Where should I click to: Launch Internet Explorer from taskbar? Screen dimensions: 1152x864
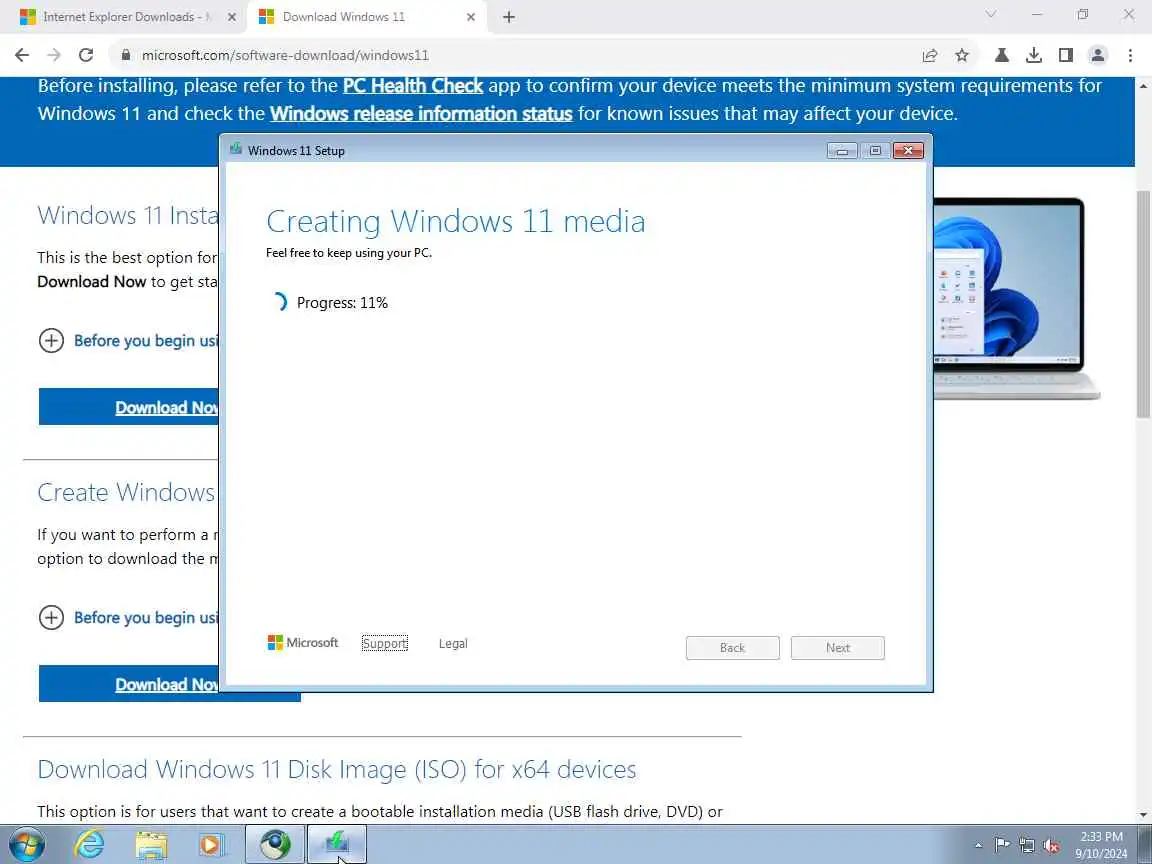[x=90, y=845]
